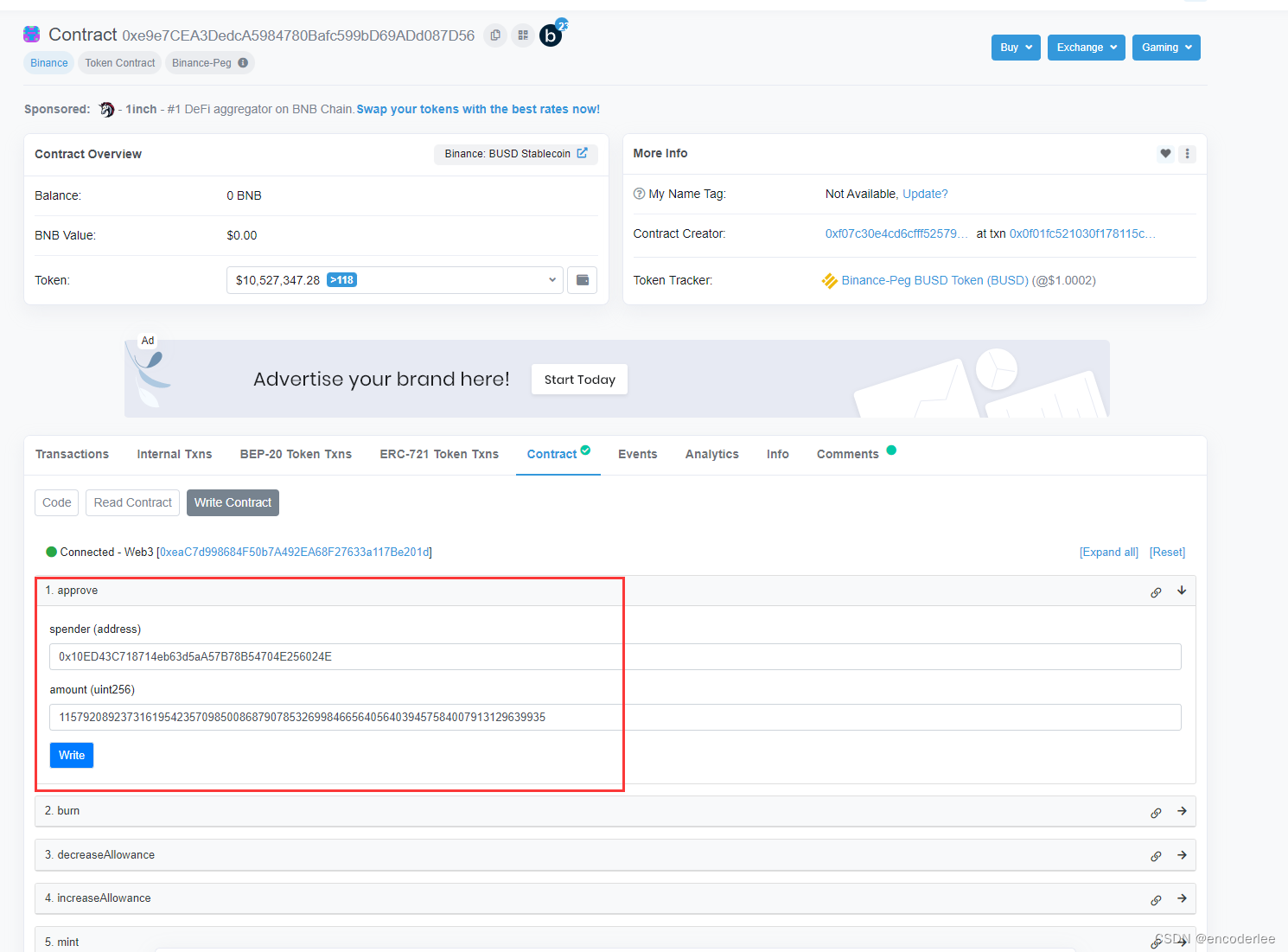Open Binance-Peg BUSD Token tracker link

pos(935,280)
